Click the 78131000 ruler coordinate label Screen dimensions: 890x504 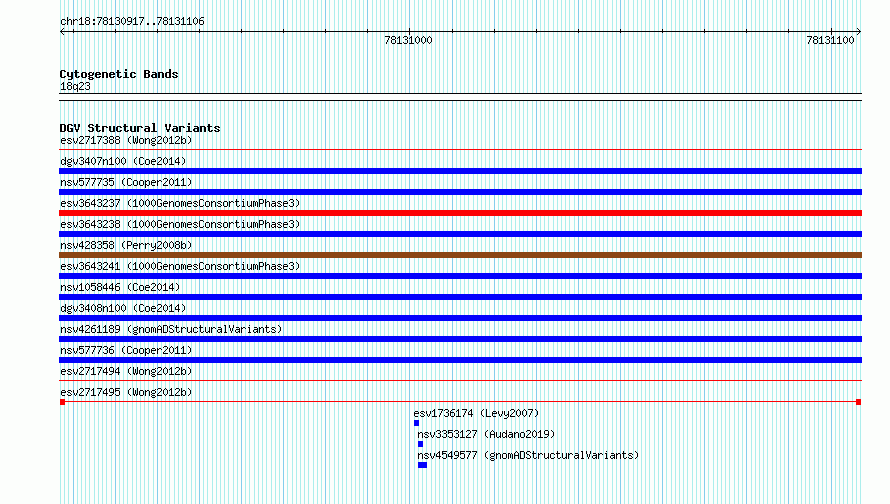tap(408, 40)
